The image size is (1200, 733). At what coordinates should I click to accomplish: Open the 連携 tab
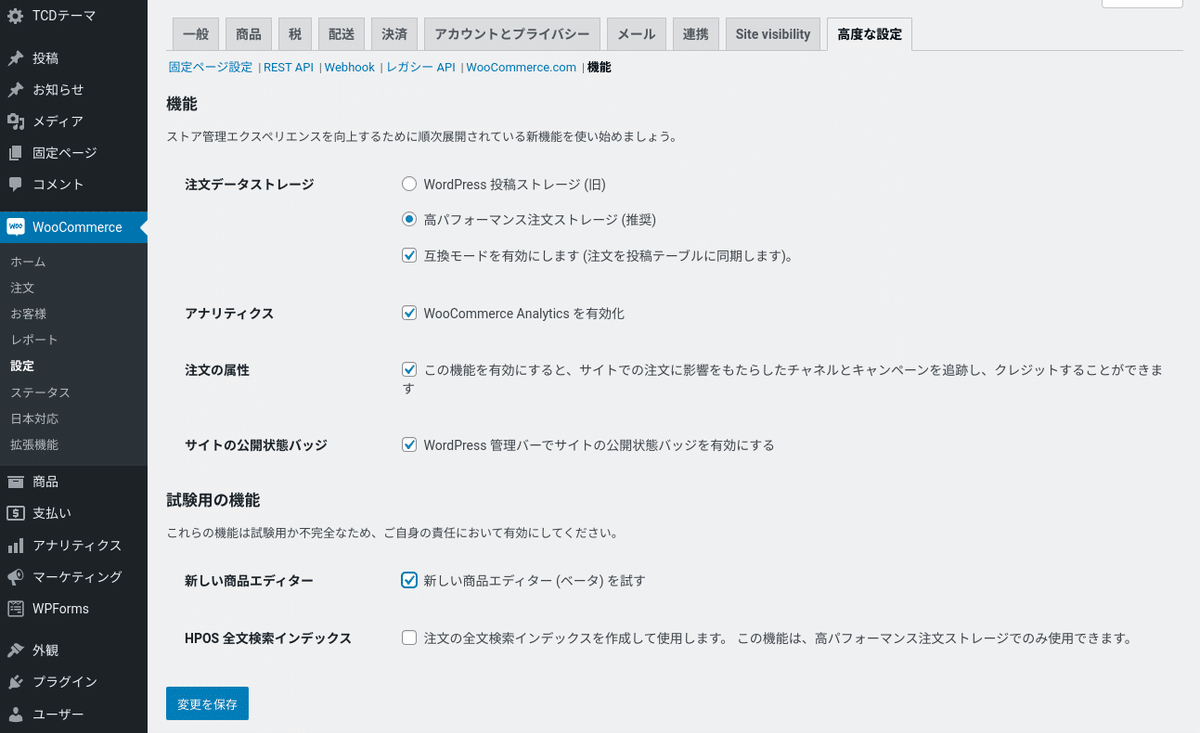pos(695,34)
